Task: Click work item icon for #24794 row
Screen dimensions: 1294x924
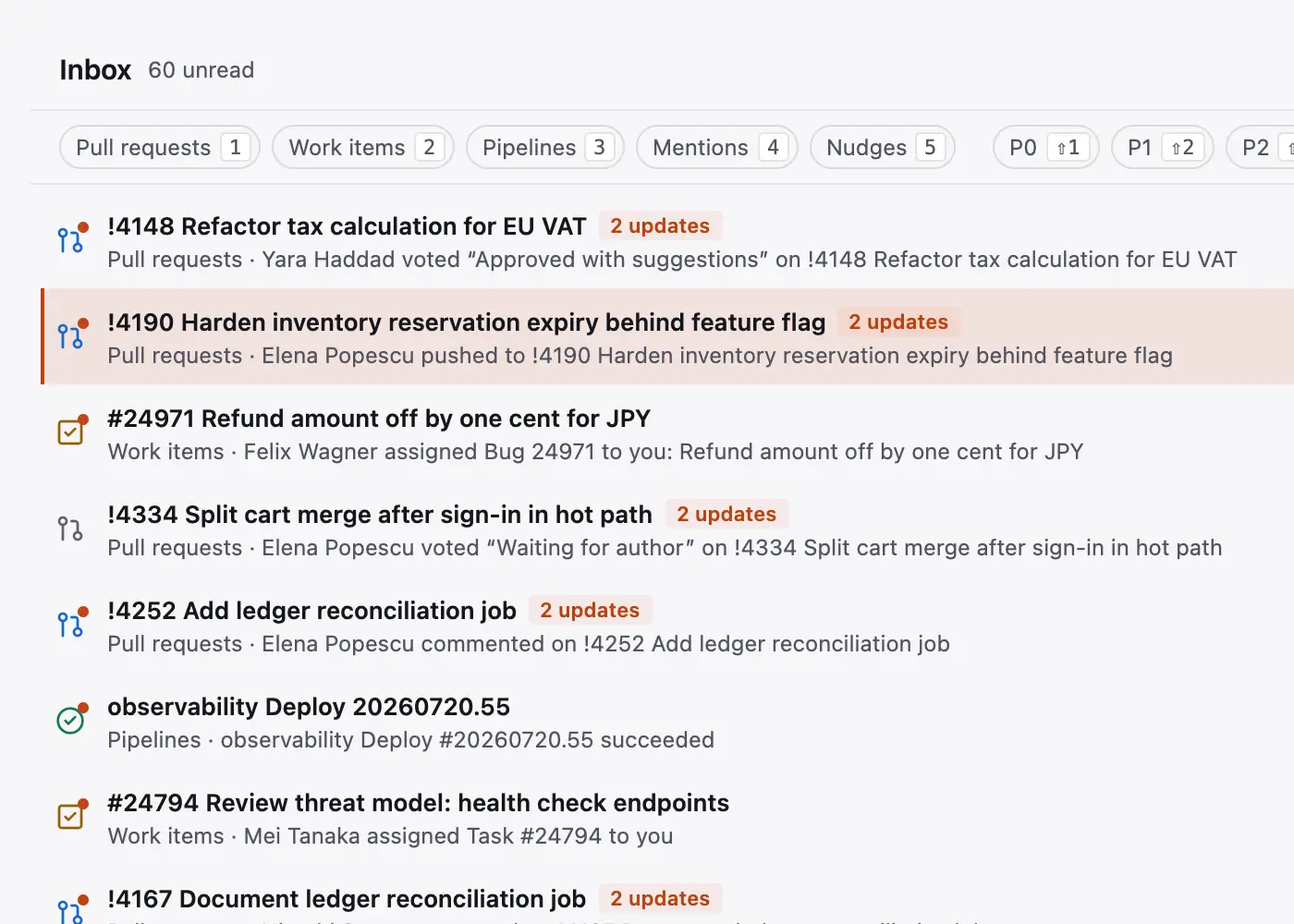Action: point(70,817)
